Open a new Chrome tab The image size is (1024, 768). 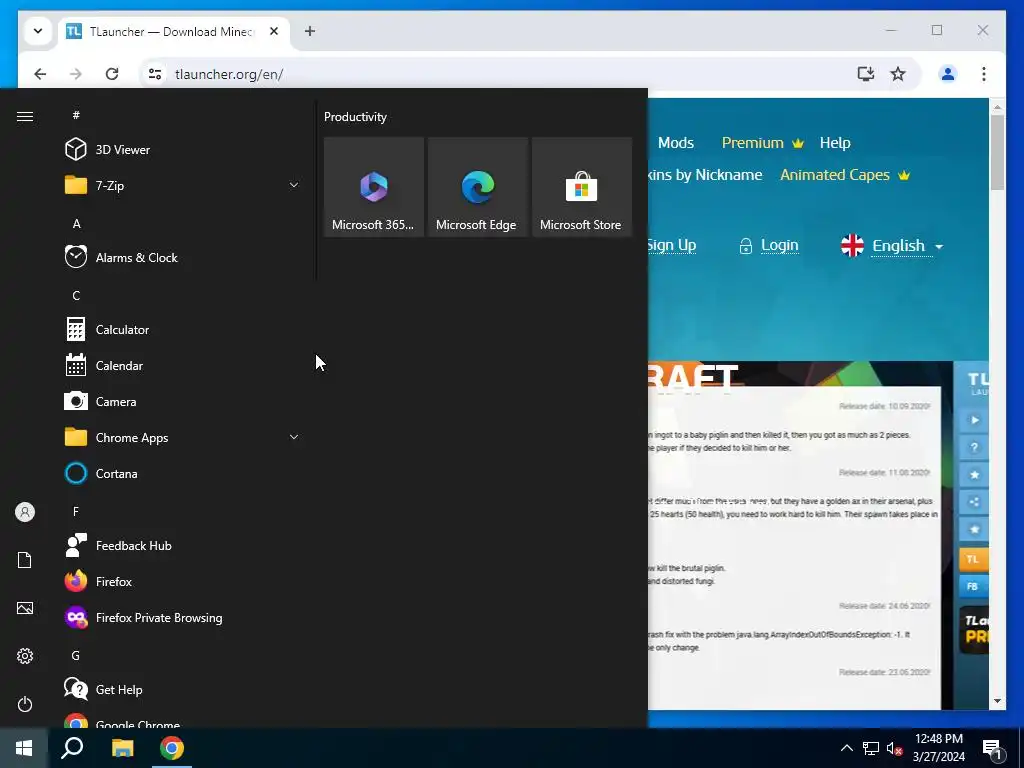pyautogui.click(x=310, y=31)
